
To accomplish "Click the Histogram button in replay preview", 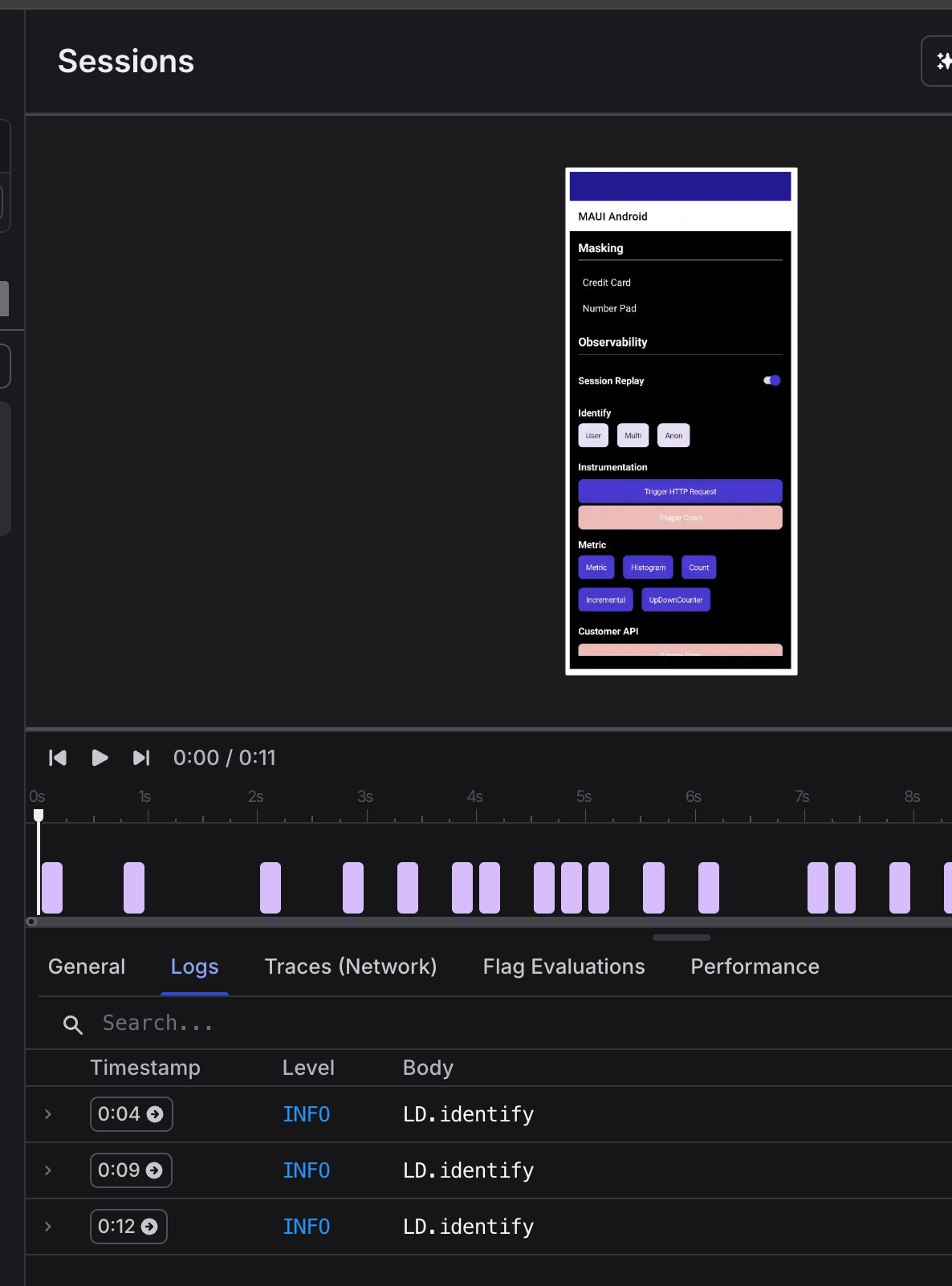I will click(x=648, y=568).
